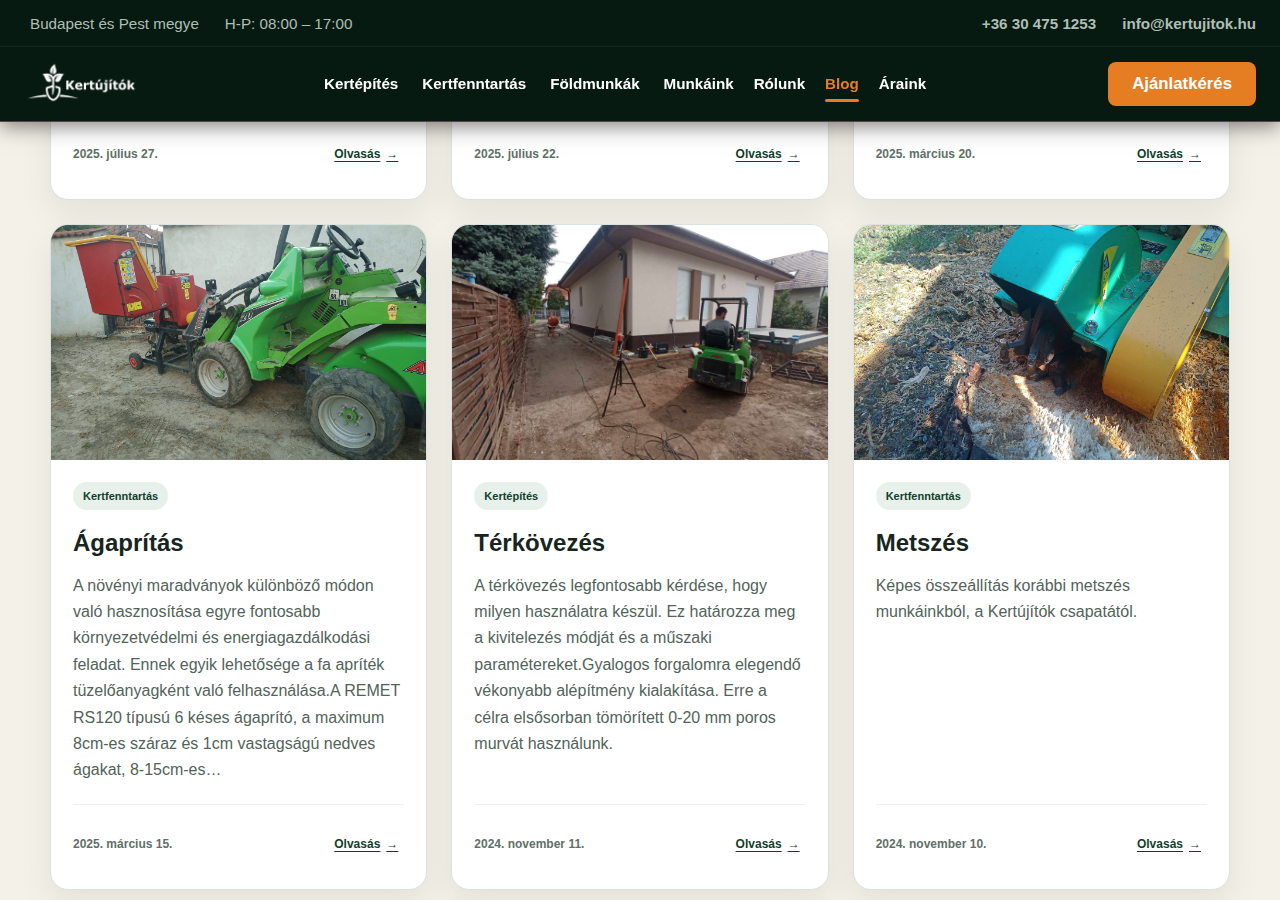Click the date 2025. július 22.

[x=516, y=154]
